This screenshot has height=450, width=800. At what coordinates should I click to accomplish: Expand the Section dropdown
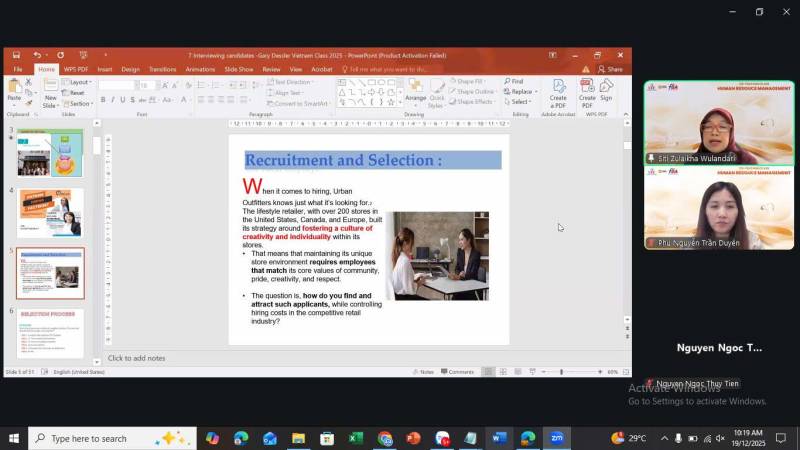click(79, 103)
